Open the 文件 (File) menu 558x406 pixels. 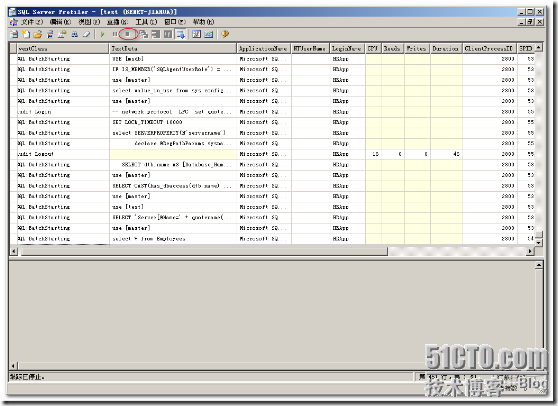click(x=31, y=22)
